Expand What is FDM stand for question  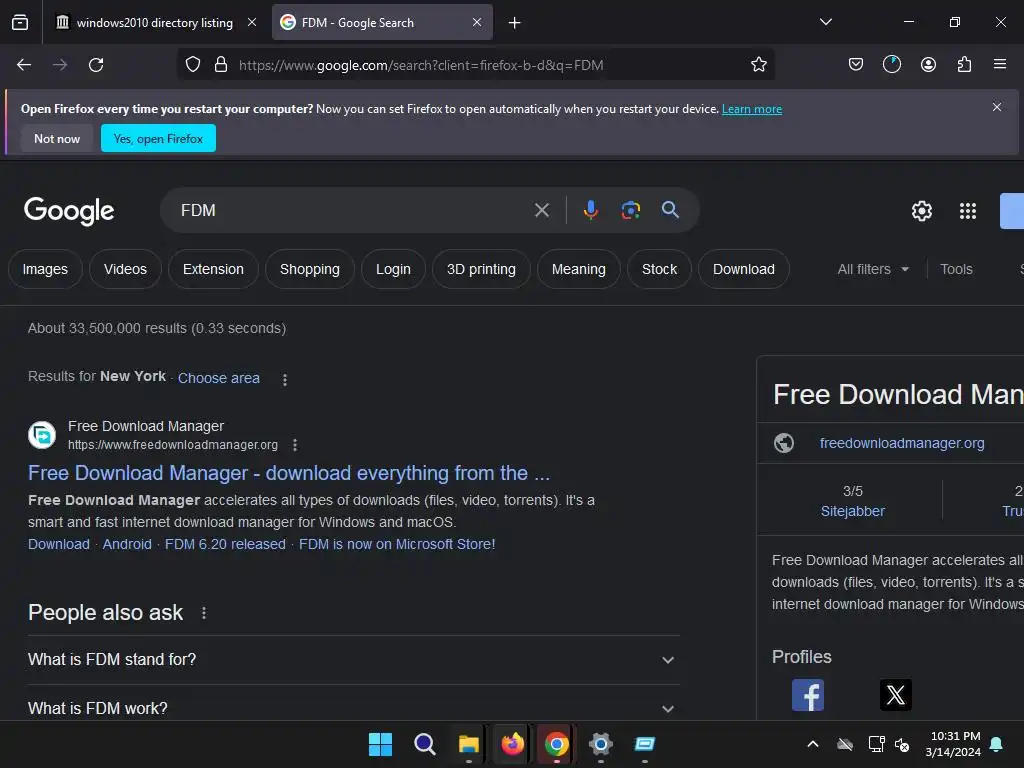(x=353, y=660)
